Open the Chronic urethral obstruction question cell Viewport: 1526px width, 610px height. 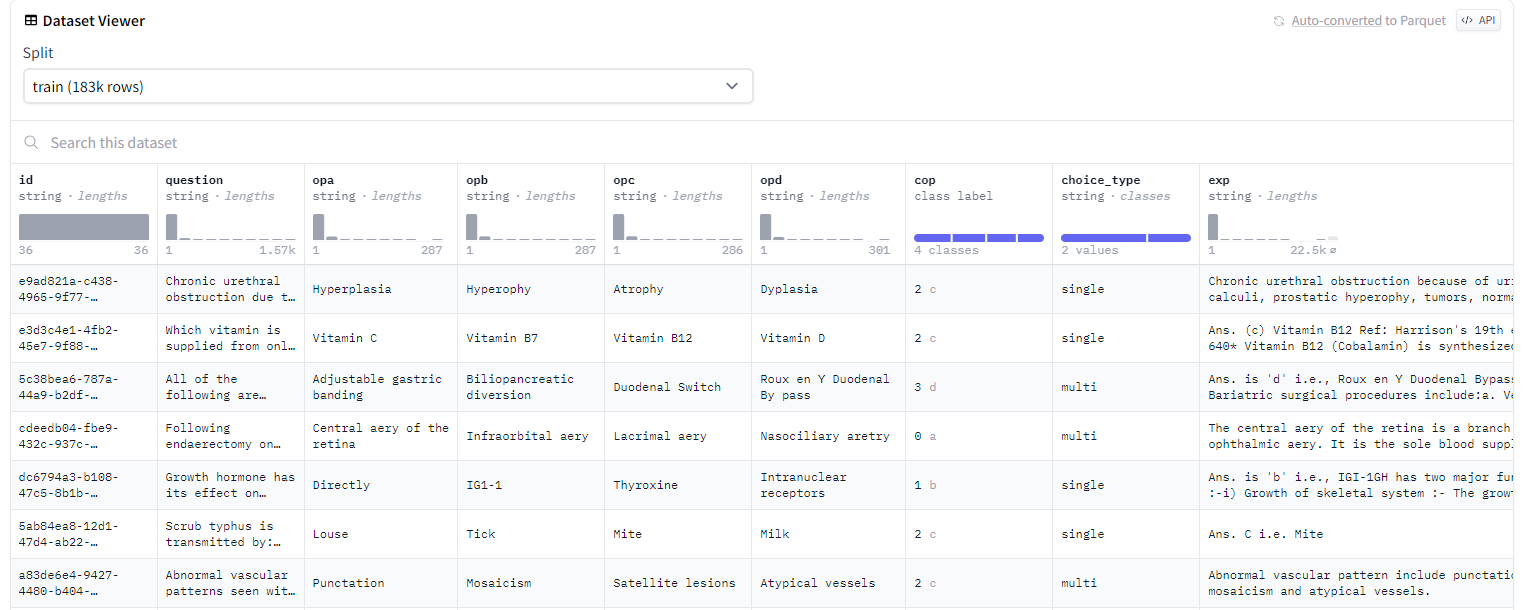pyautogui.click(x=230, y=289)
